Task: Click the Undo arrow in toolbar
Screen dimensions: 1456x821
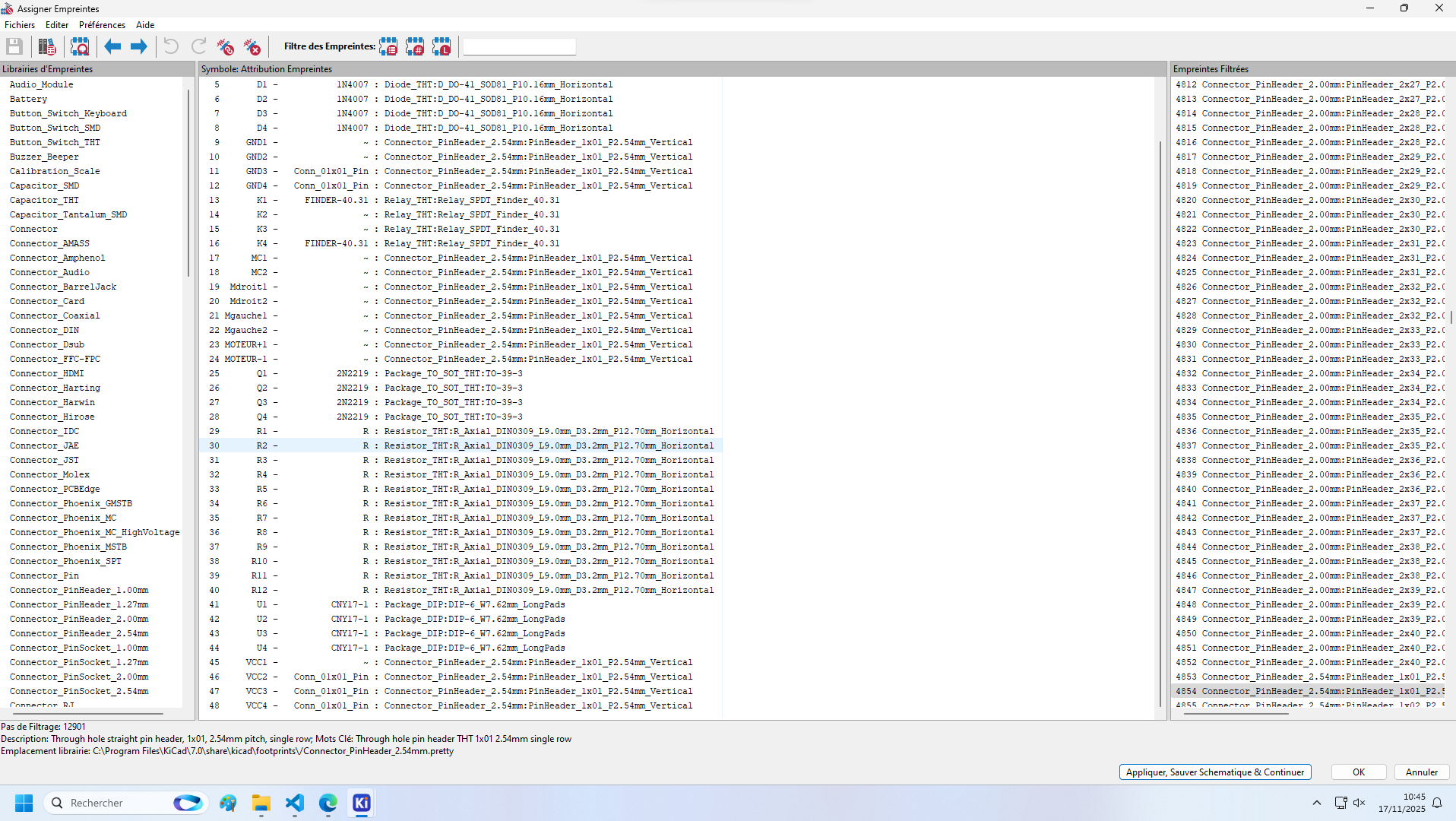Action: pos(171,47)
